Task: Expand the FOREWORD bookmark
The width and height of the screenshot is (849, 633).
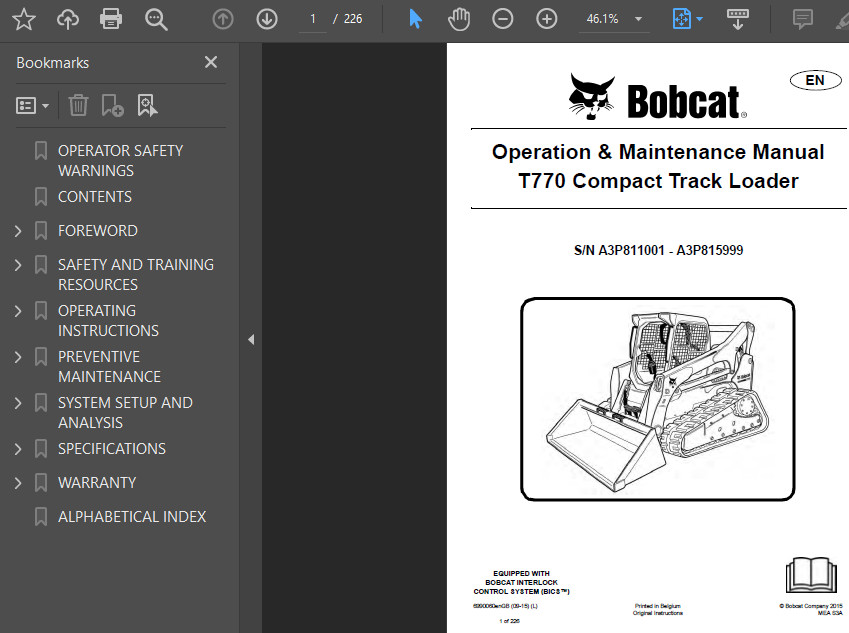Action: pyautogui.click(x=18, y=231)
